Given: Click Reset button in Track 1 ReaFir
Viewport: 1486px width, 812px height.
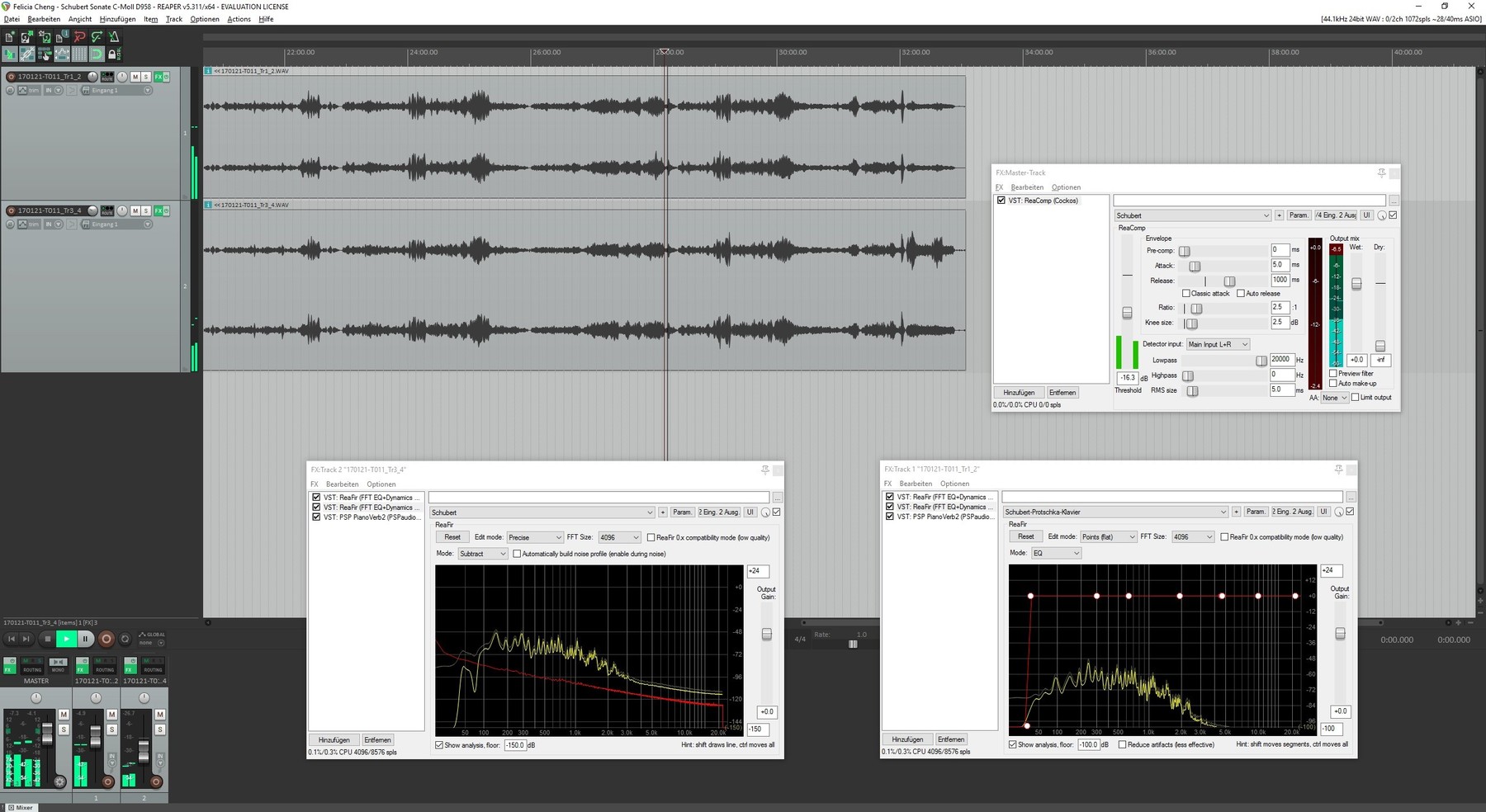Looking at the screenshot, I should tap(1026, 536).
